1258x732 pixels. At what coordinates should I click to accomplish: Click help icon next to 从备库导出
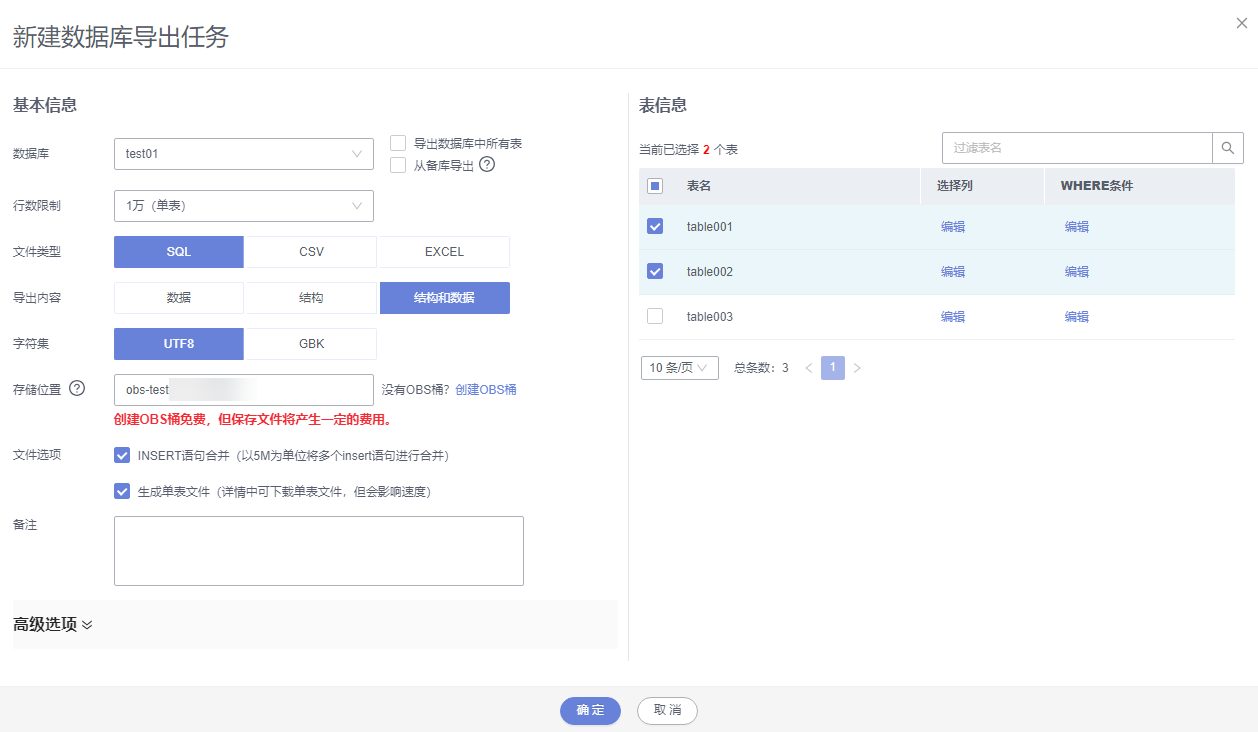pos(487,165)
